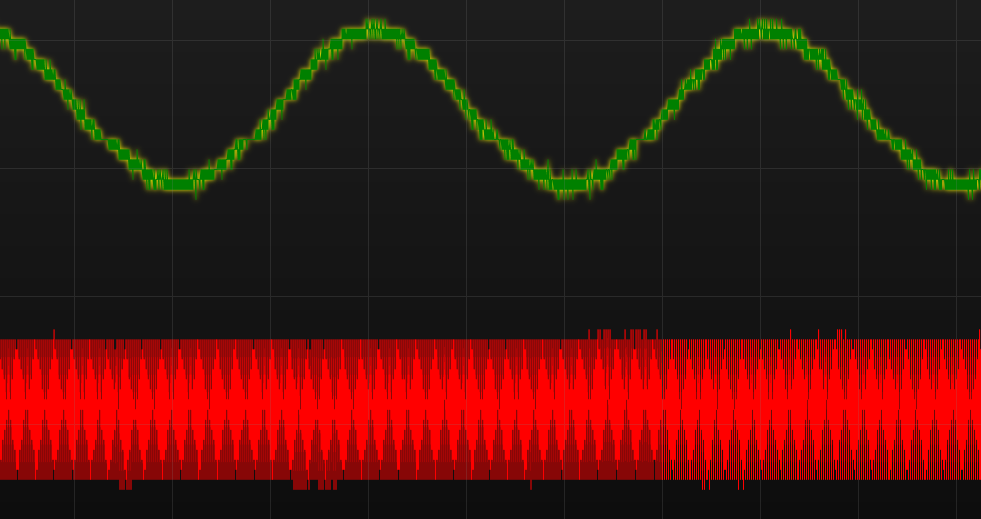This screenshot has width=981, height=519.
Task: Click the cluster of red spikes above the waveform center
Action: pyautogui.click(x=618, y=334)
